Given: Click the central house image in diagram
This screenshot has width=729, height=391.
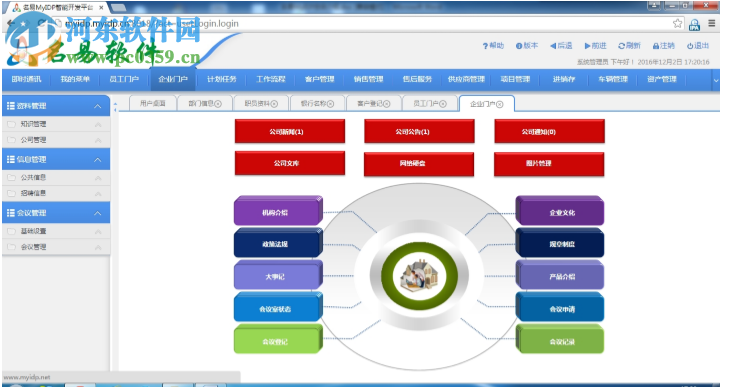Looking at the screenshot, I should pyautogui.click(x=419, y=275).
